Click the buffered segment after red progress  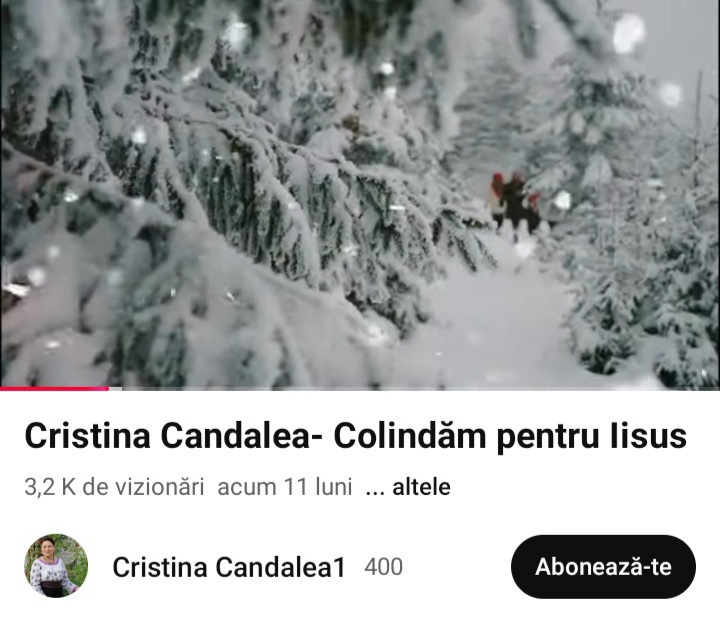116,388
